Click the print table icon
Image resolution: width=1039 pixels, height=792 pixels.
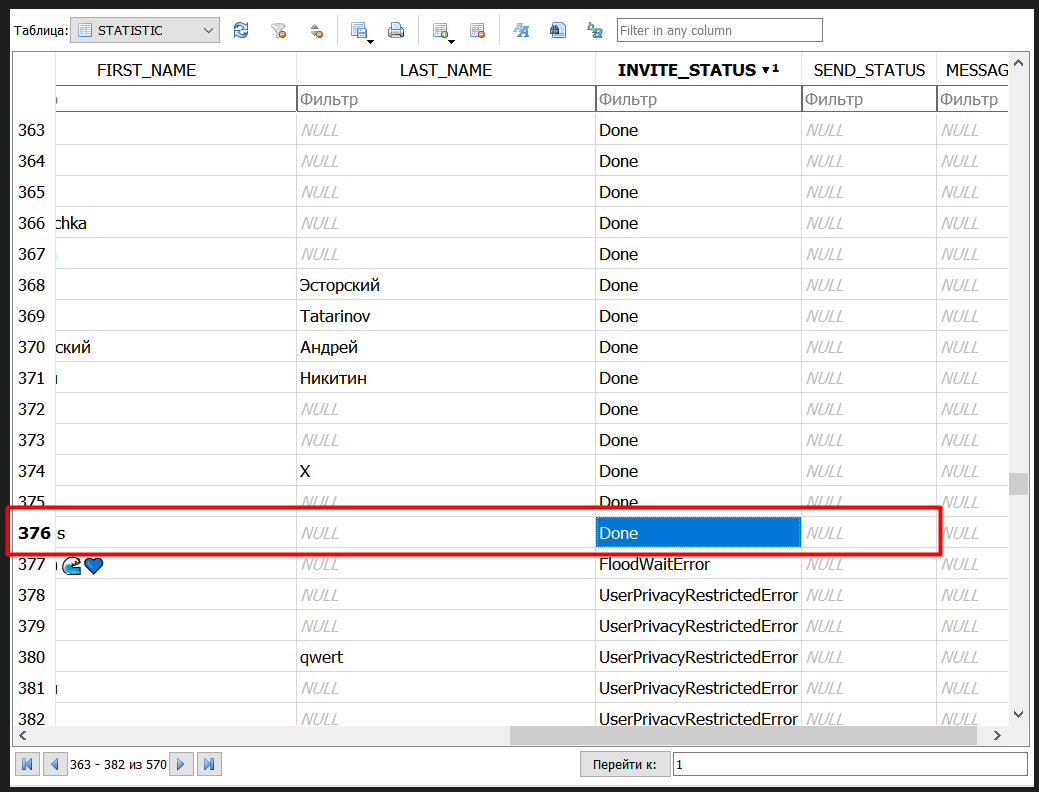(396, 31)
